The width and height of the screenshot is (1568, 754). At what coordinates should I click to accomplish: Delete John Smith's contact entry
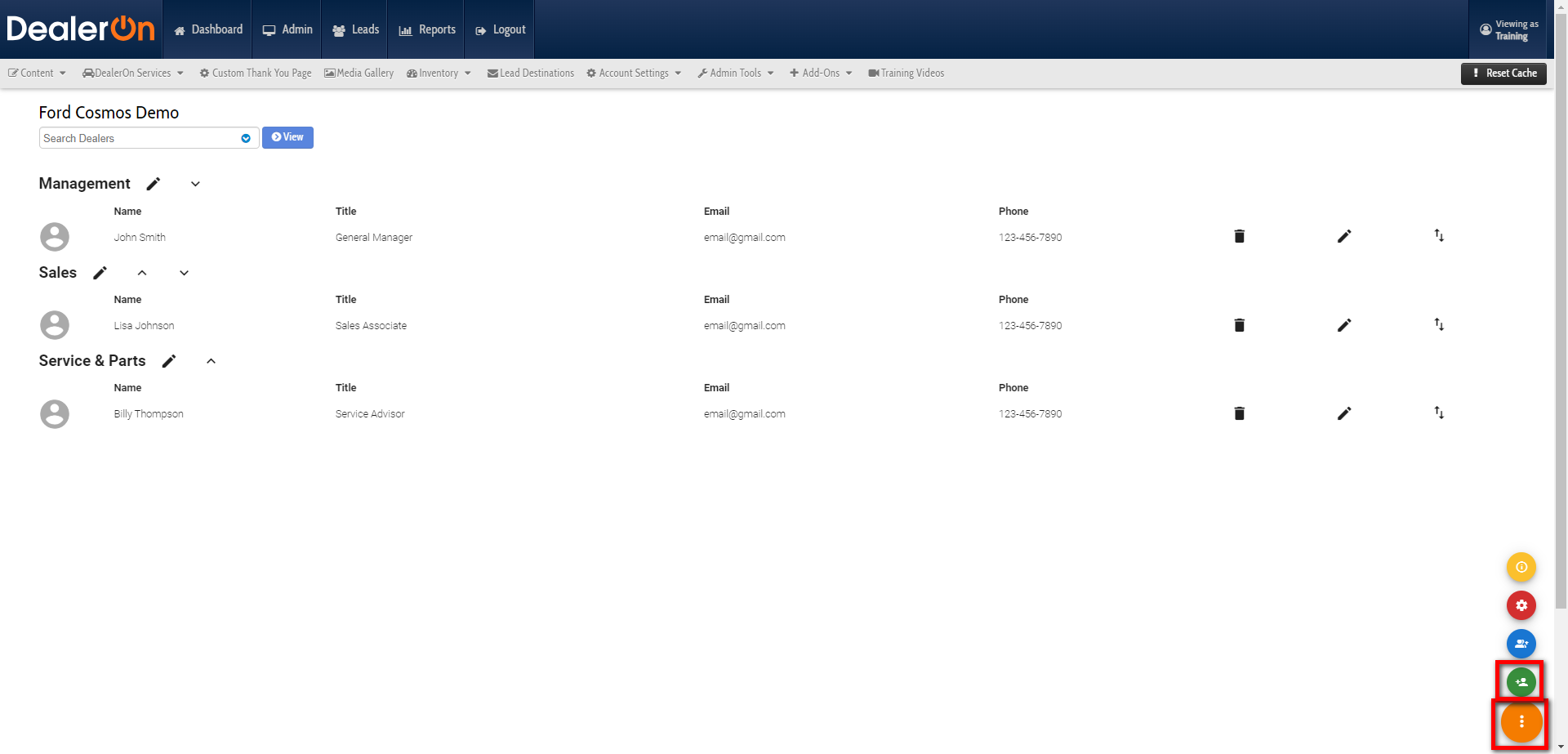[x=1239, y=236]
